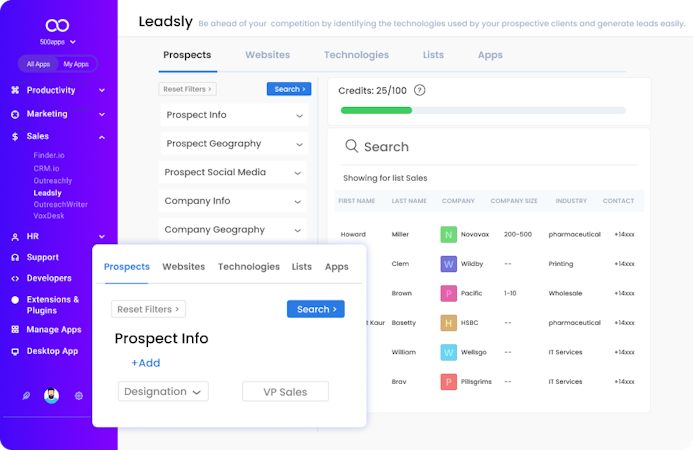Expand the Marketing menu chevron
The width and height of the screenshot is (693, 450).
(x=102, y=114)
